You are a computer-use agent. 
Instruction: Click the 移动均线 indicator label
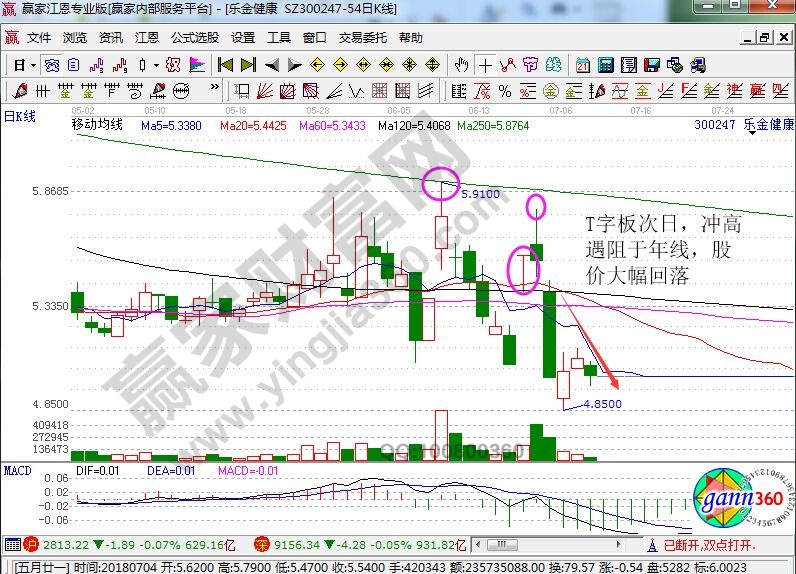pyautogui.click(x=97, y=125)
